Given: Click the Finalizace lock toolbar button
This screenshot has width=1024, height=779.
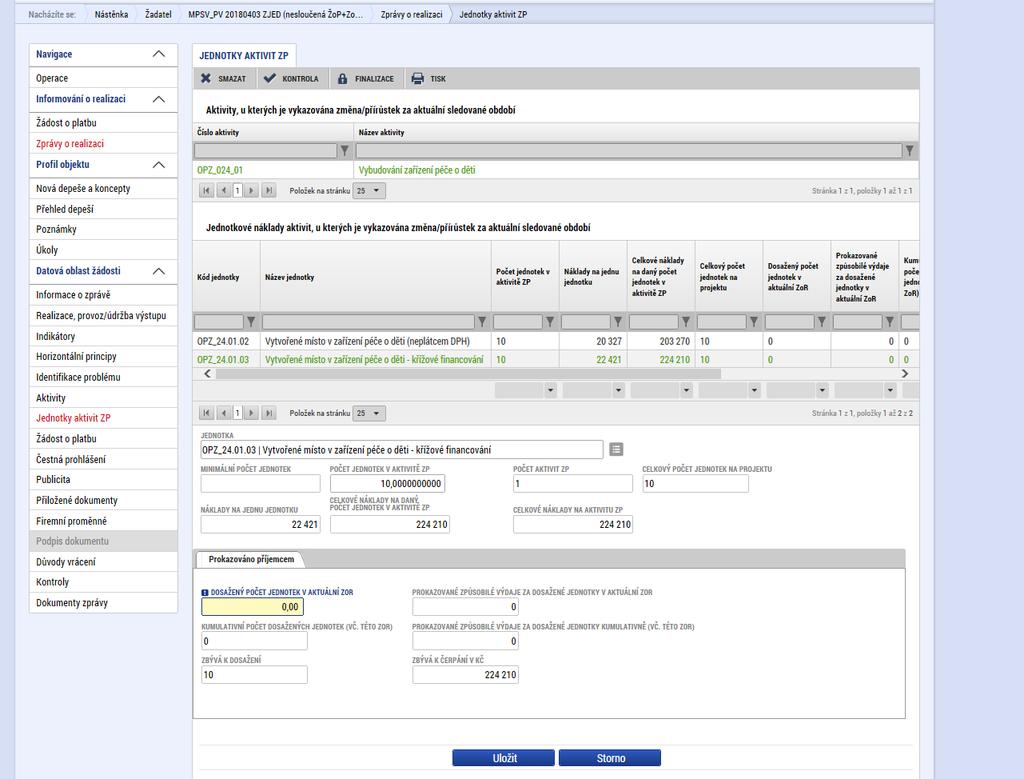Looking at the screenshot, I should coord(366,78).
